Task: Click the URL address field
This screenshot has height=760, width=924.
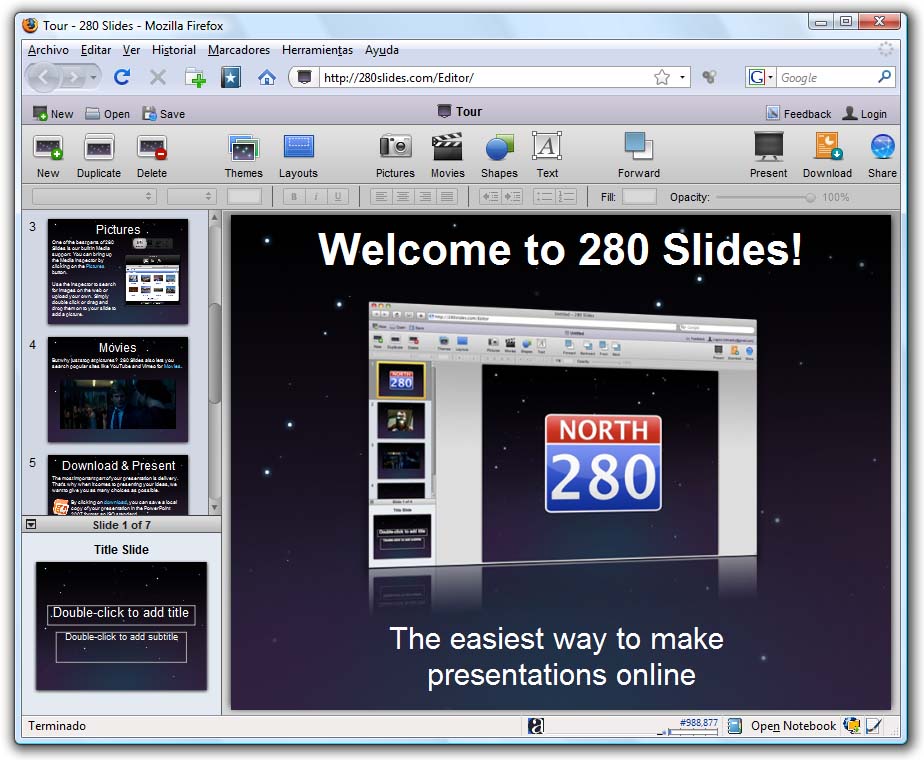Action: (x=486, y=77)
